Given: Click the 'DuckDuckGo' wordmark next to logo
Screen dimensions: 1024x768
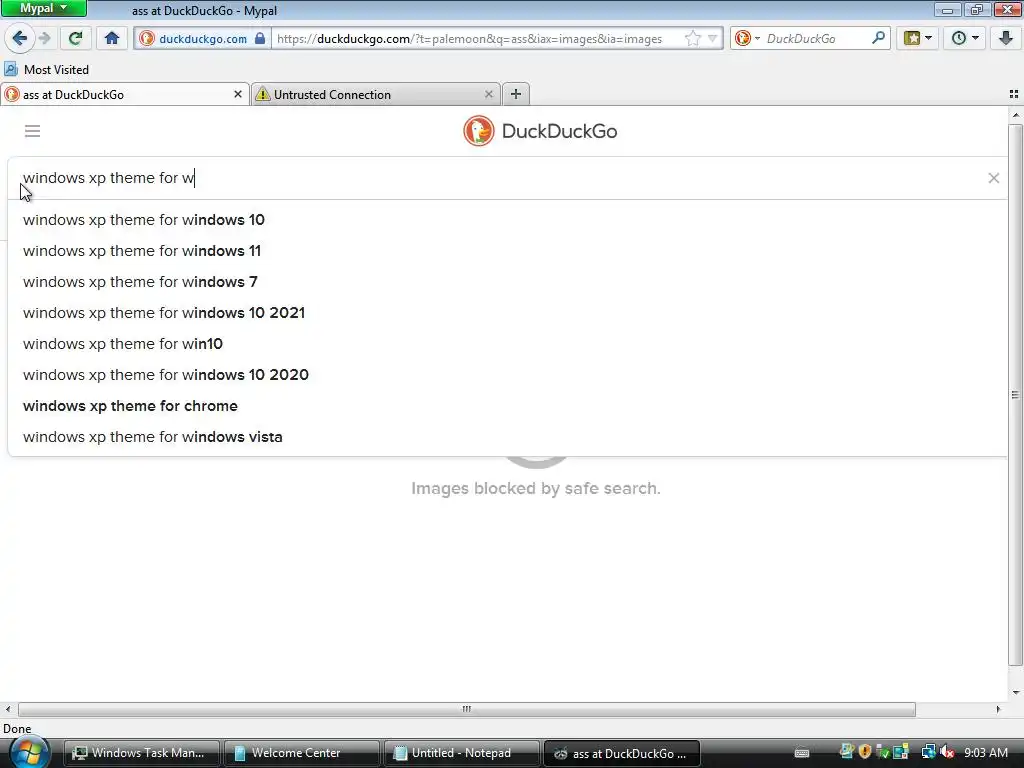Looking at the screenshot, I should (559, 131).
